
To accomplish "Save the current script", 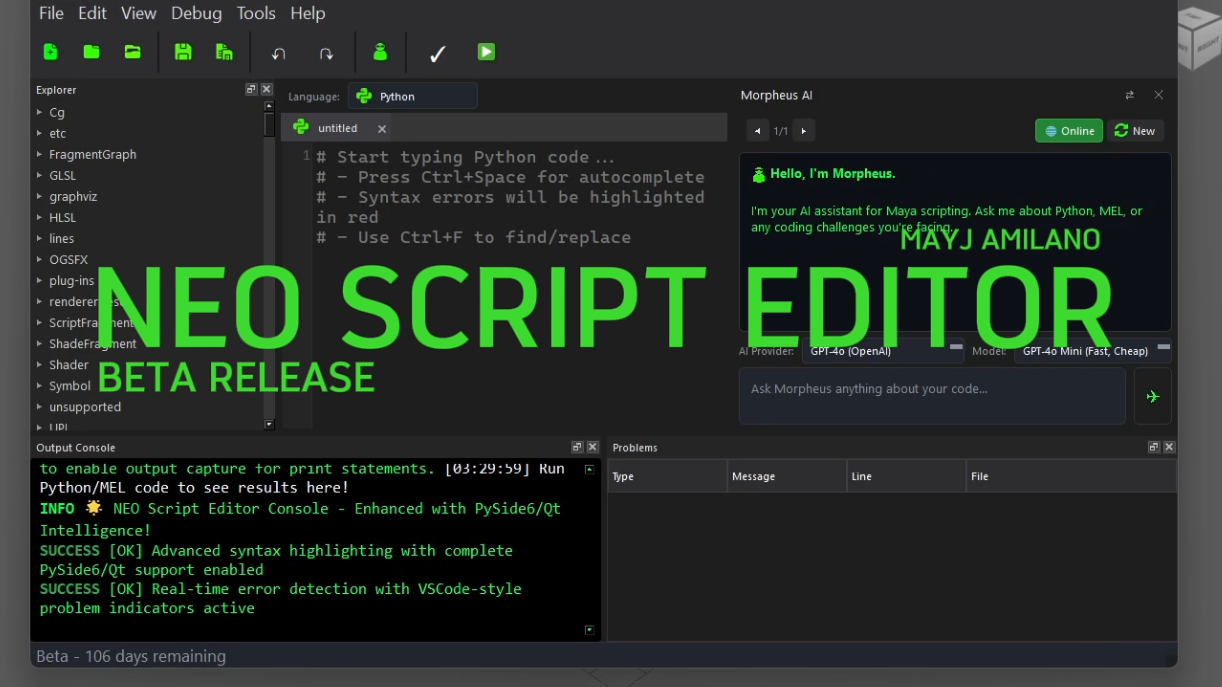I will 183,51.
